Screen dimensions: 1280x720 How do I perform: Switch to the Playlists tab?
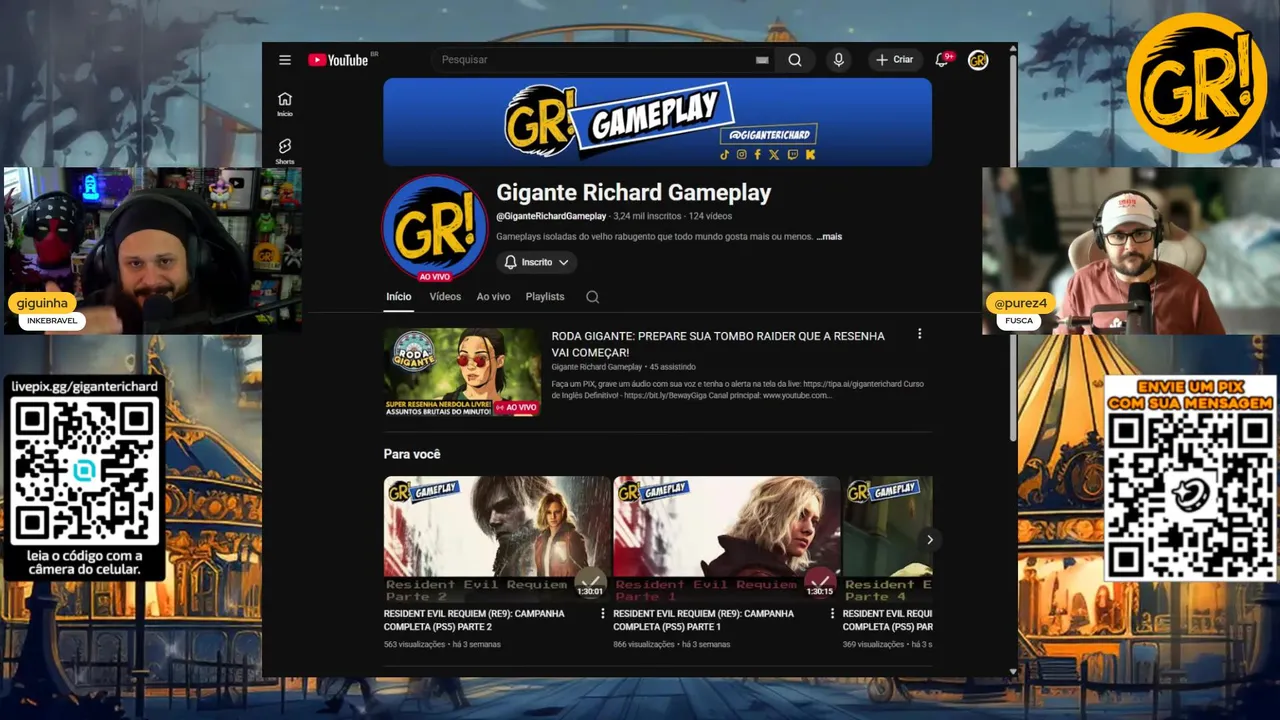tap(545, 297)
